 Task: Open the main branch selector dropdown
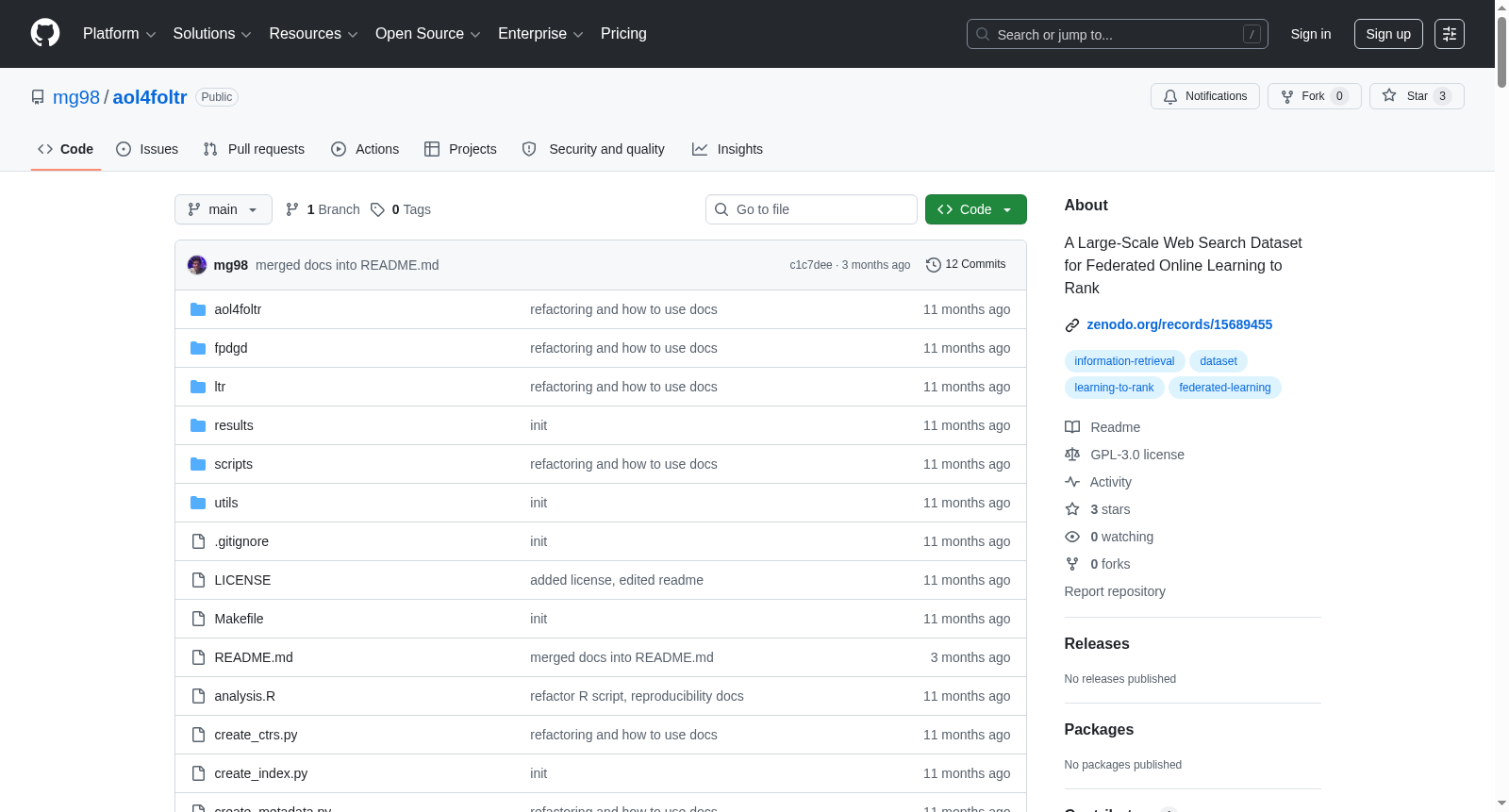point(224,209)
